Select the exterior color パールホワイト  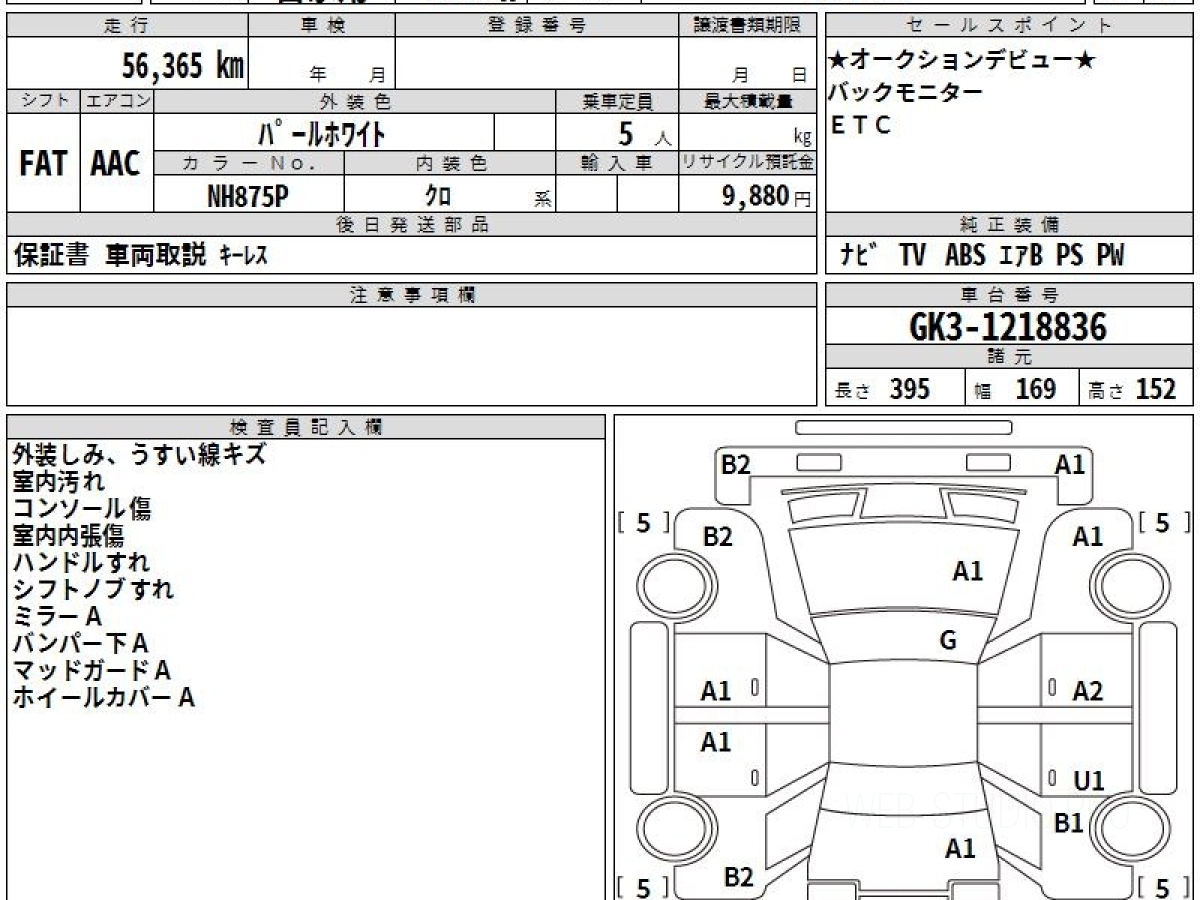click(x=322, y=132)
